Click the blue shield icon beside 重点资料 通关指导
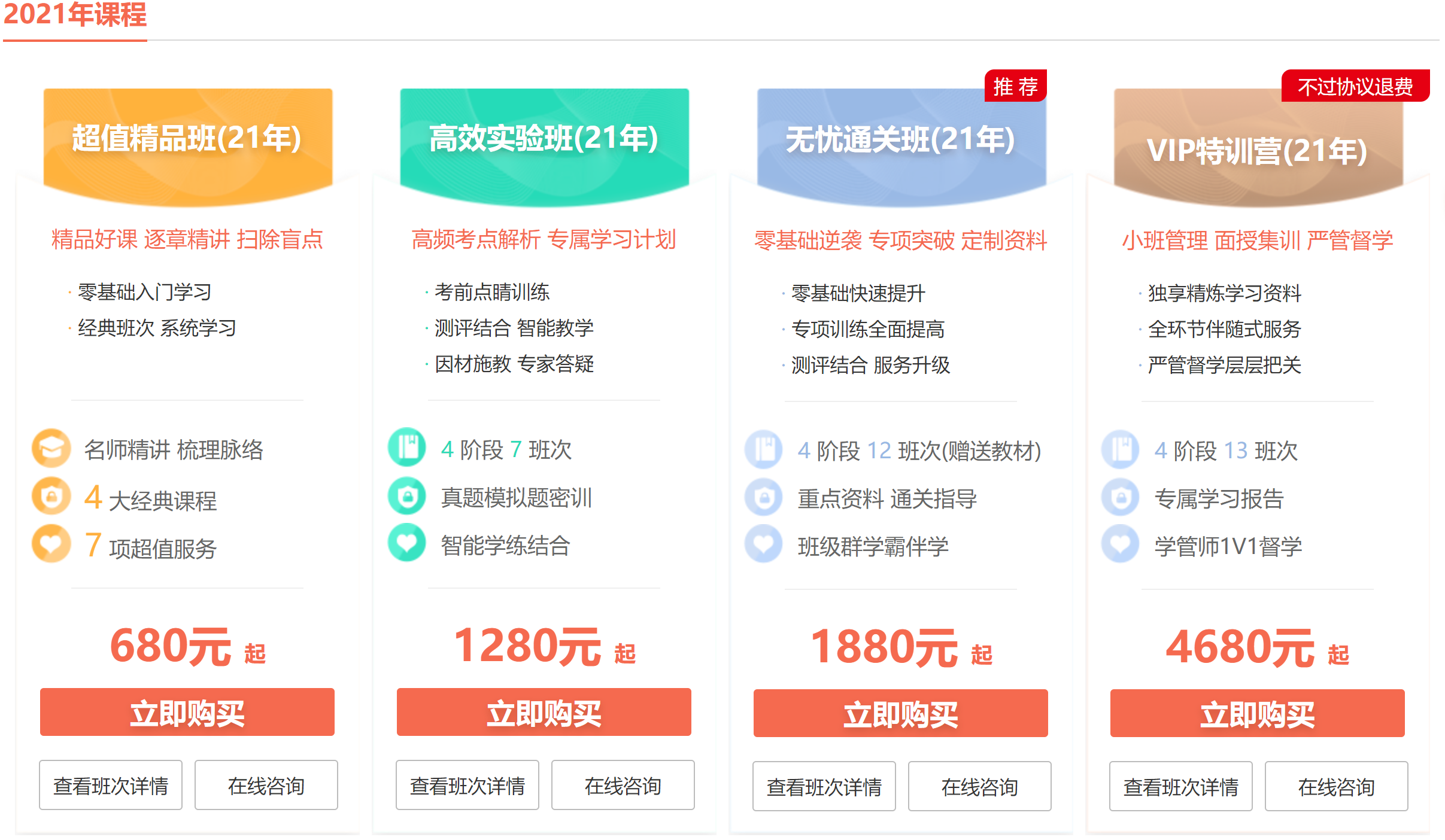The image size is (1445, 840). tap(764, 497)
